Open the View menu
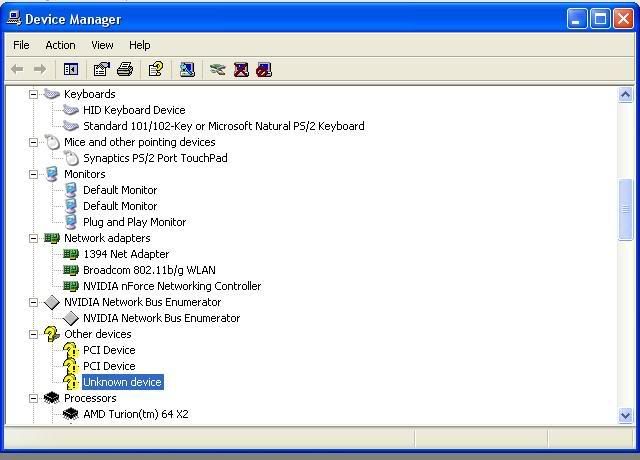 (102, 45)
